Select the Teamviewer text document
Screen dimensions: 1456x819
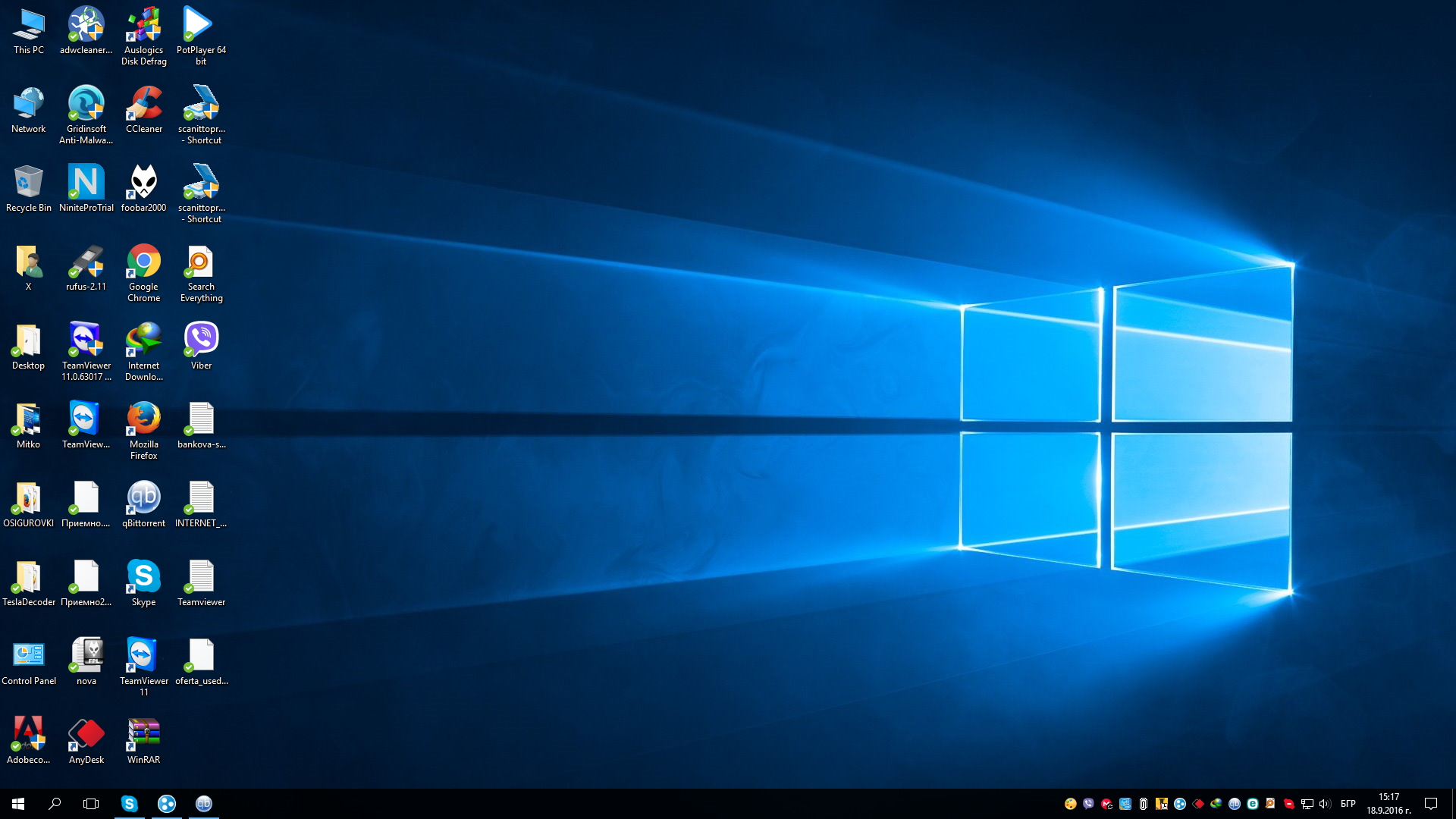pos(201,584)
